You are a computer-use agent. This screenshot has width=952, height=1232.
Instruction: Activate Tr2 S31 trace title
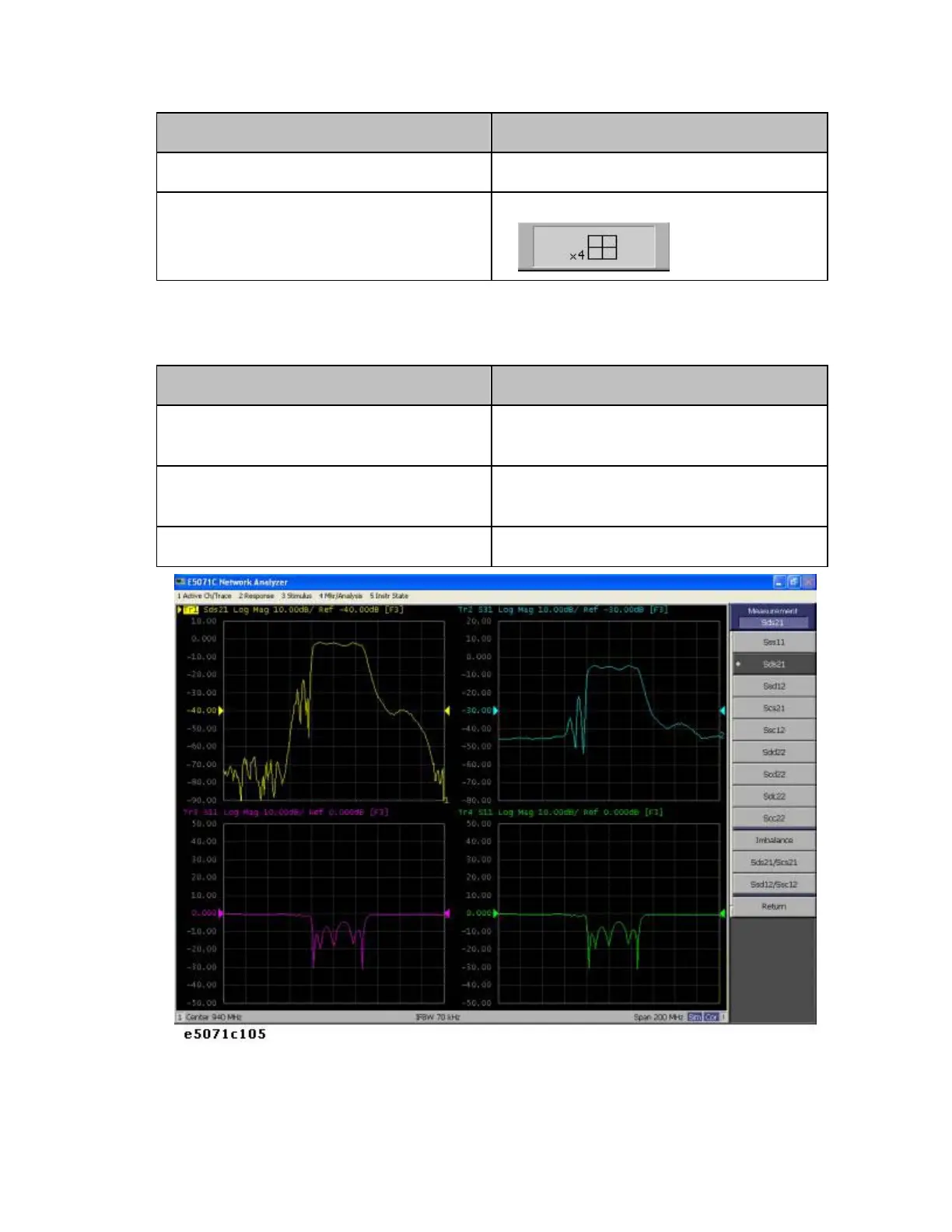(x=563, y=610)
